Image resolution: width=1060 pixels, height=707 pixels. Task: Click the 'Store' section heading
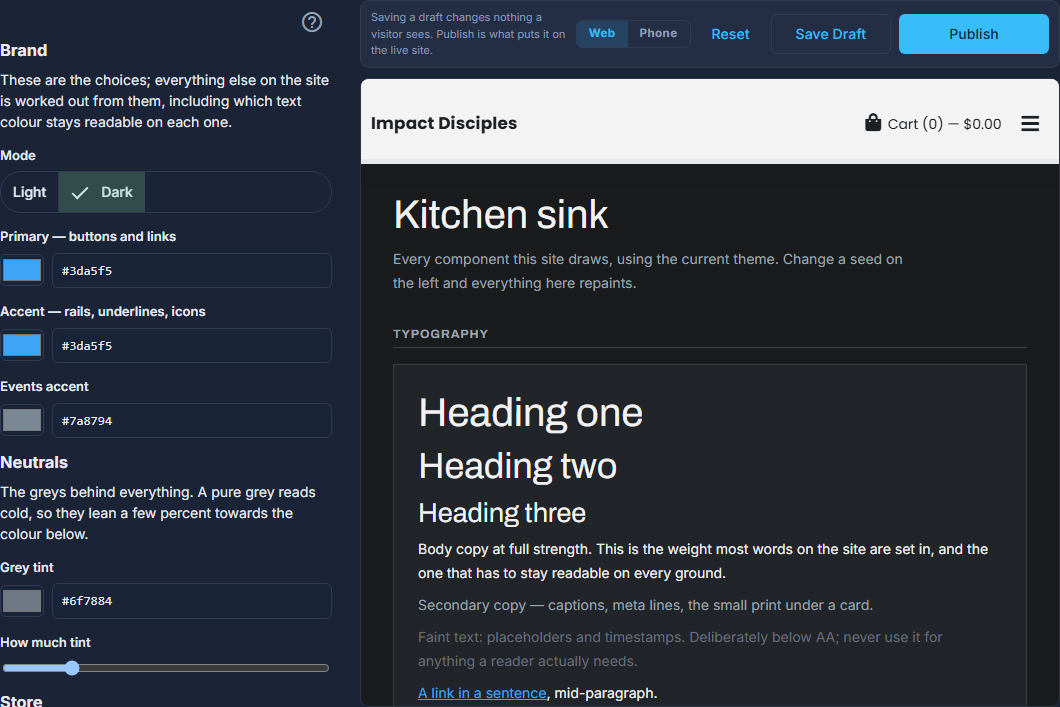coord(21,700)
